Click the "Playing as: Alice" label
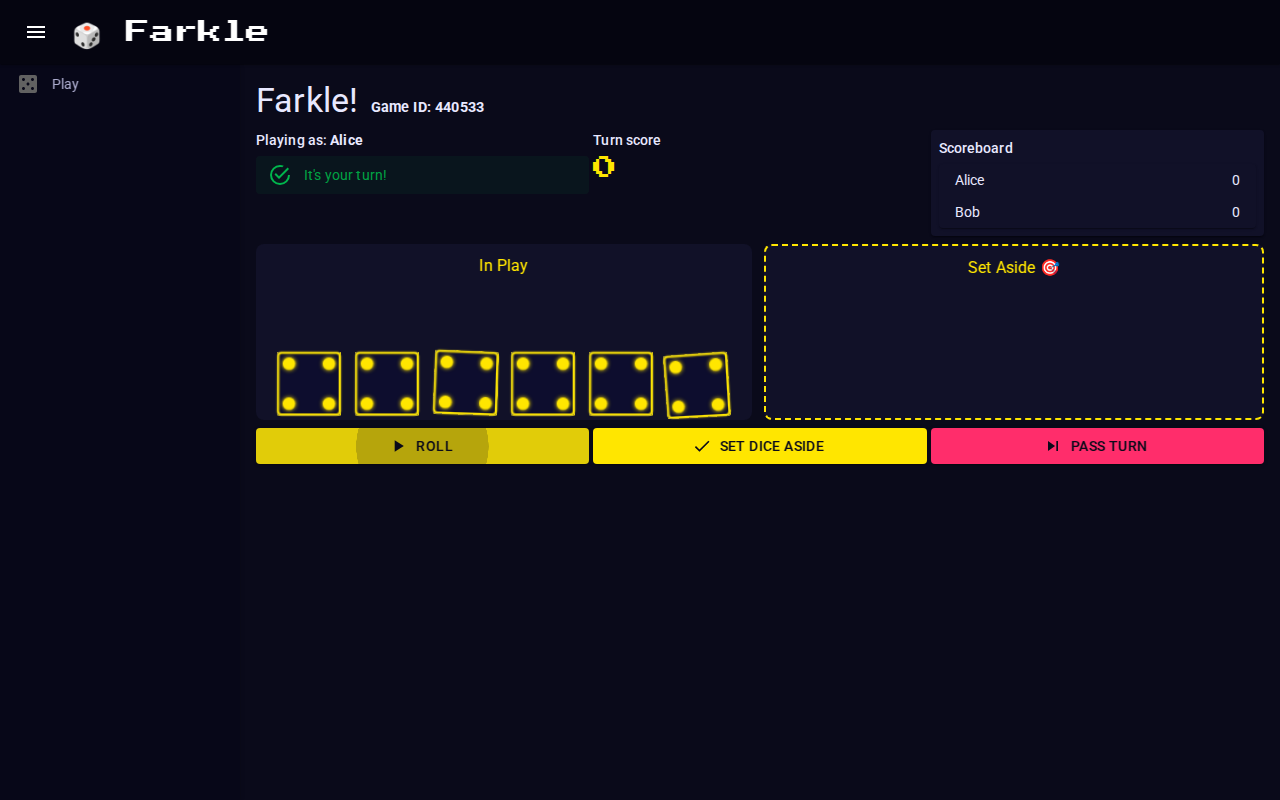Viewport: 1280px width, 800px height. click(309, 140)
